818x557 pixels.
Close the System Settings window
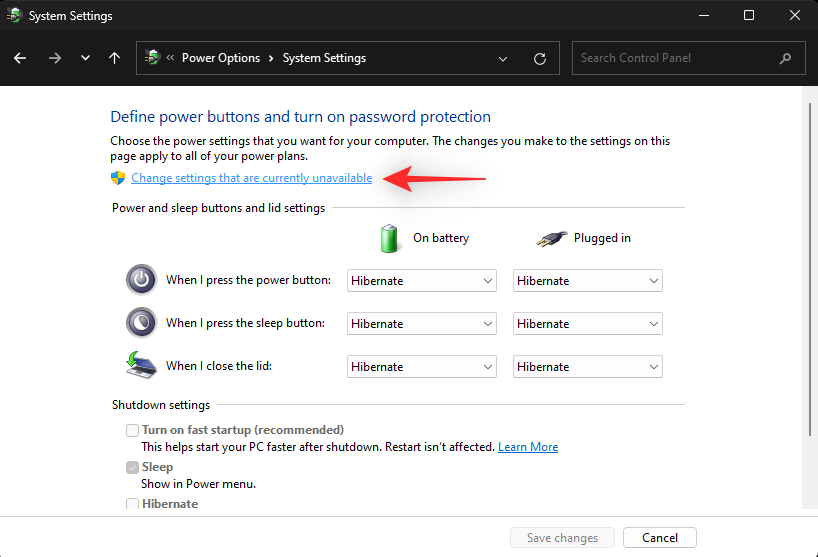point(795,16)
